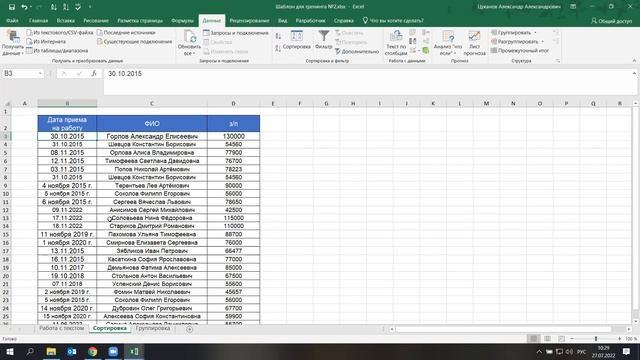
Task: Switch to Формулы tab
Action: 182,20
